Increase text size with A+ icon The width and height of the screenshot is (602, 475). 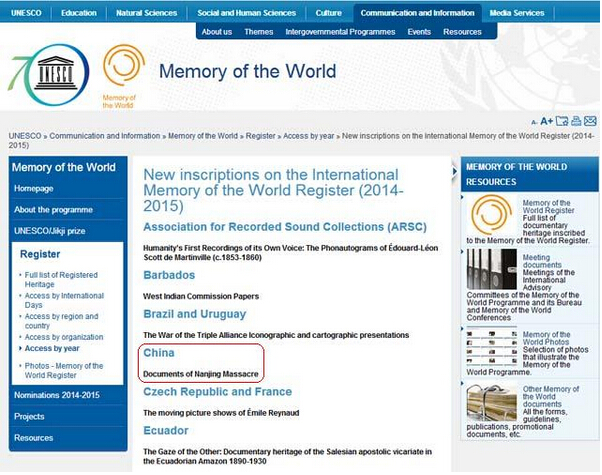pos(546,121)
